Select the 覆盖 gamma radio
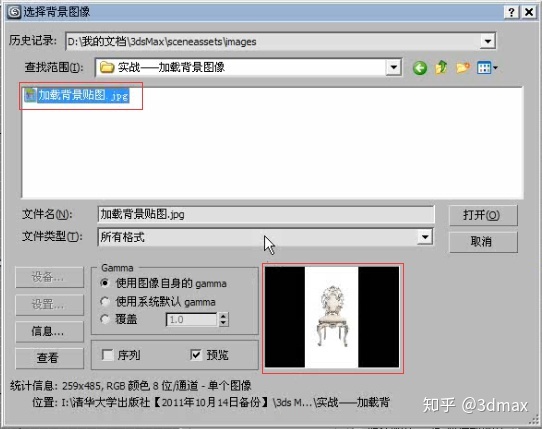 tap(105, 319)
